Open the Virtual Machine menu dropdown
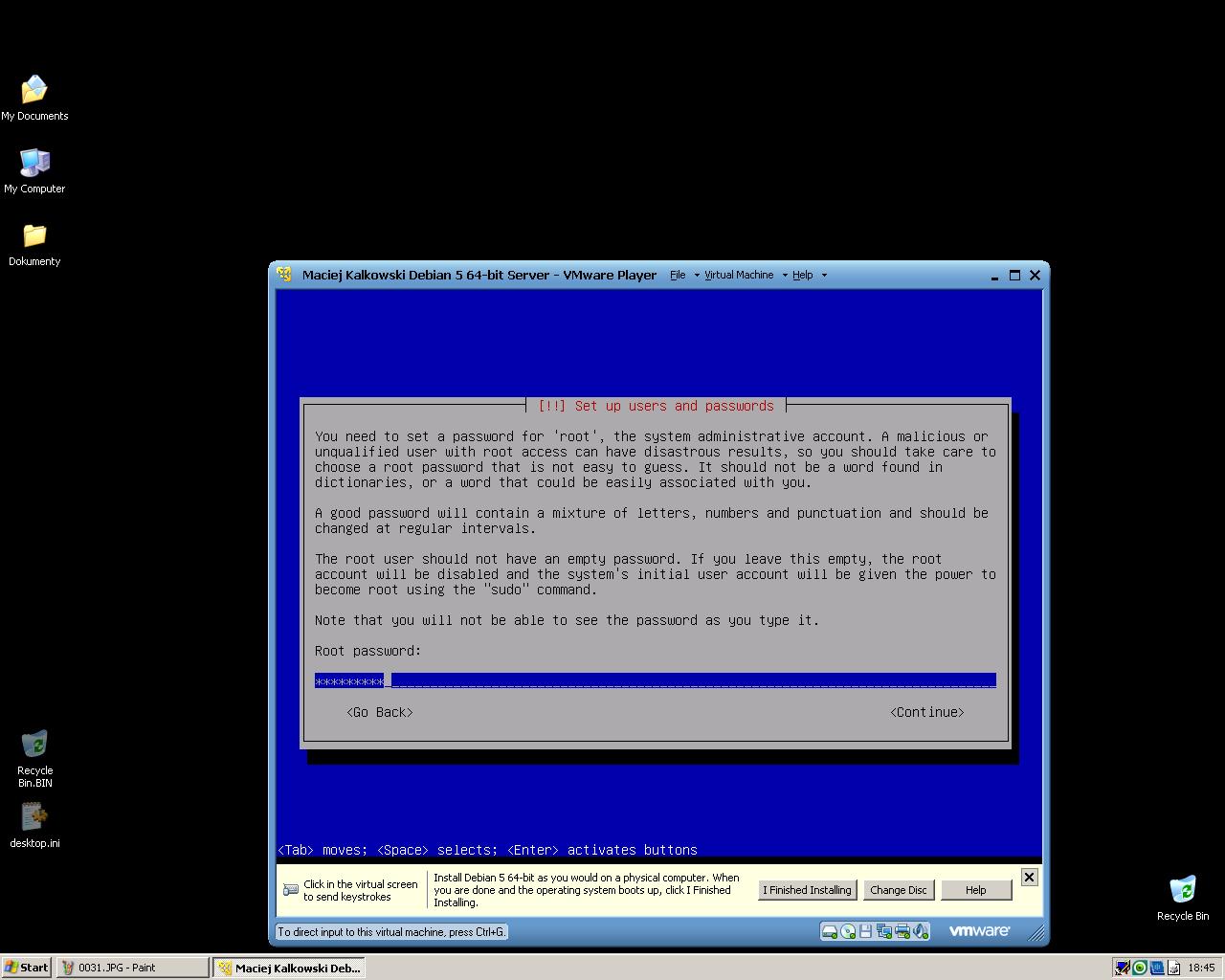 (746, 275)
